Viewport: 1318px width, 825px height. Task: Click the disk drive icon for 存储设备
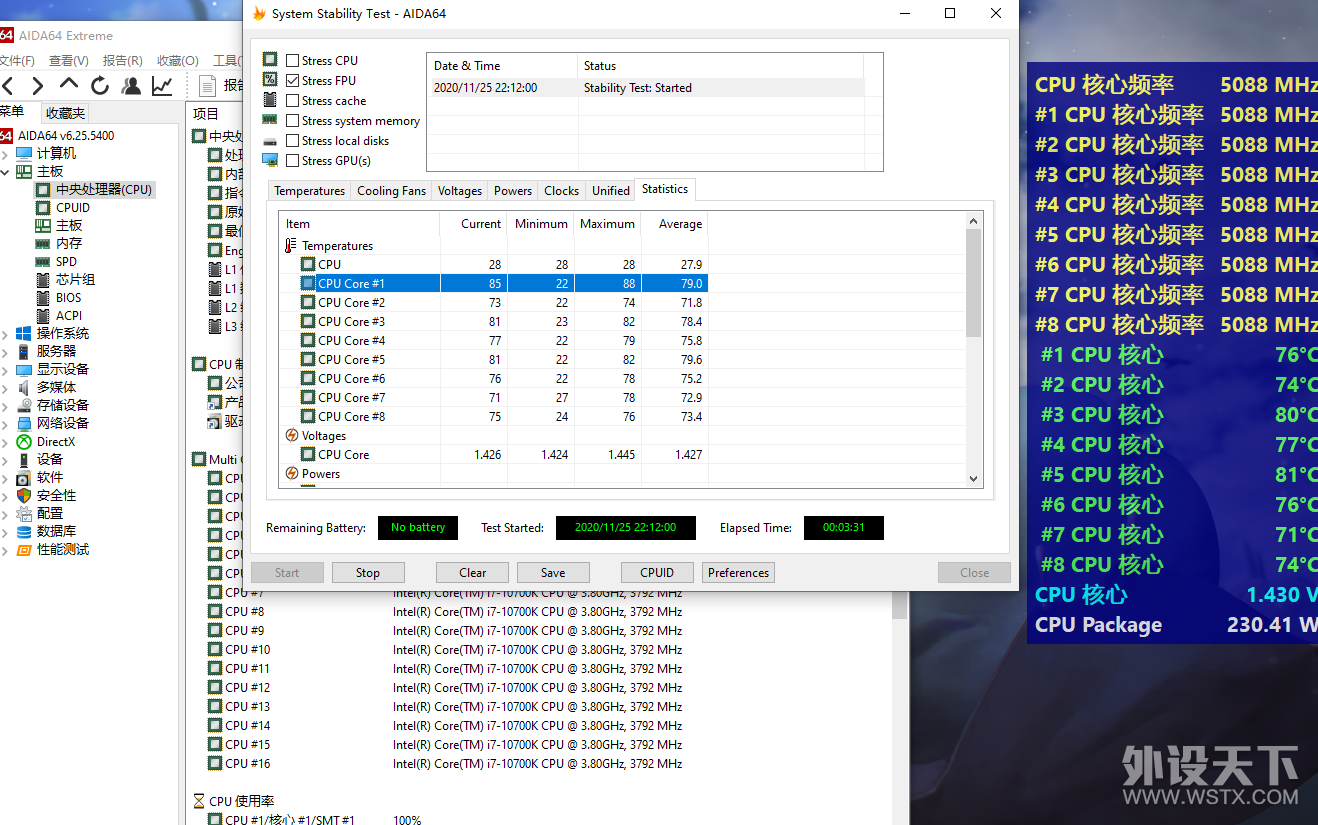25,405
